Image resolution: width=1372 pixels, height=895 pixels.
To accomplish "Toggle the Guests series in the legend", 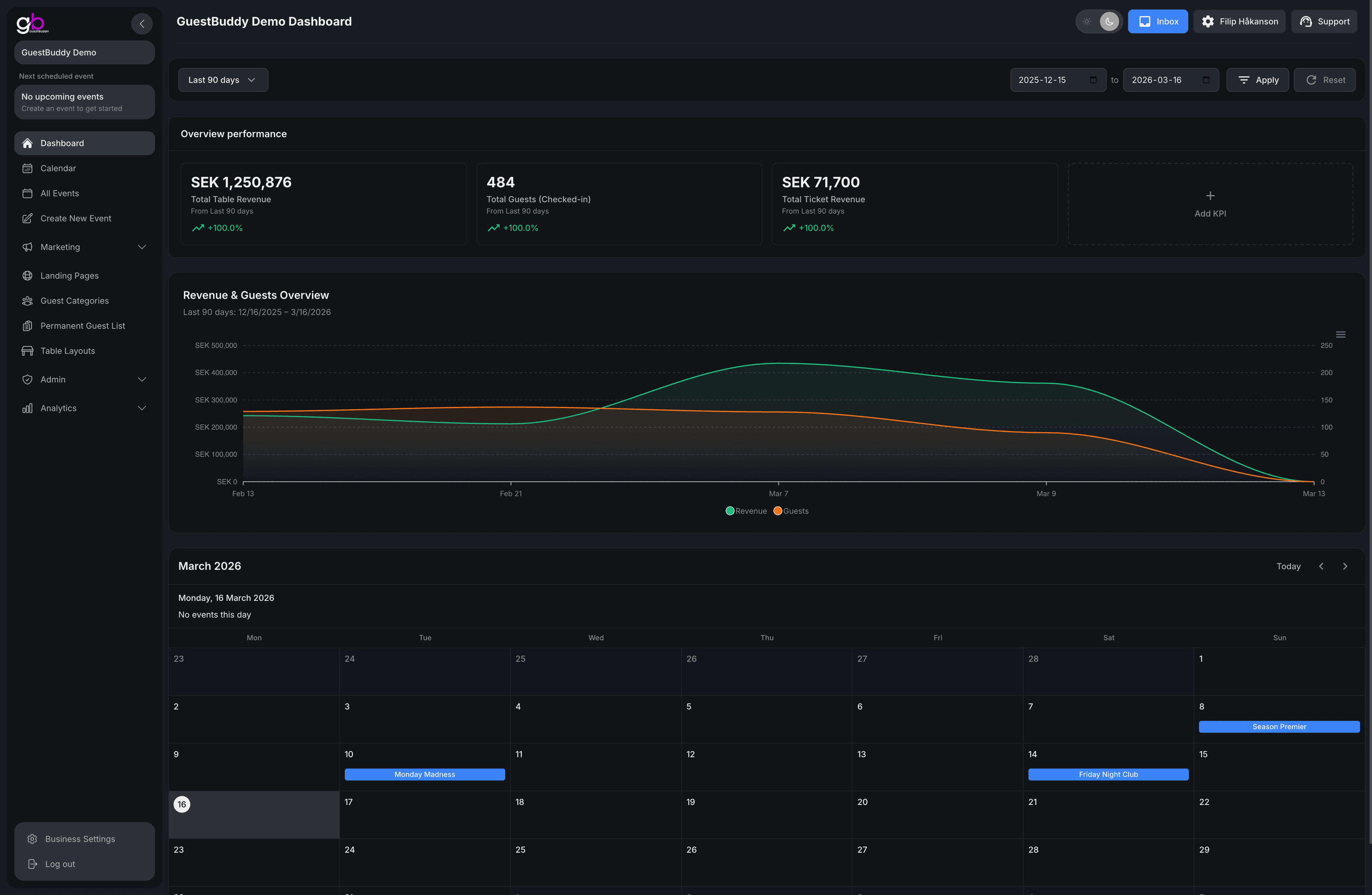I will pyautogui.click(x=791, y=511).
